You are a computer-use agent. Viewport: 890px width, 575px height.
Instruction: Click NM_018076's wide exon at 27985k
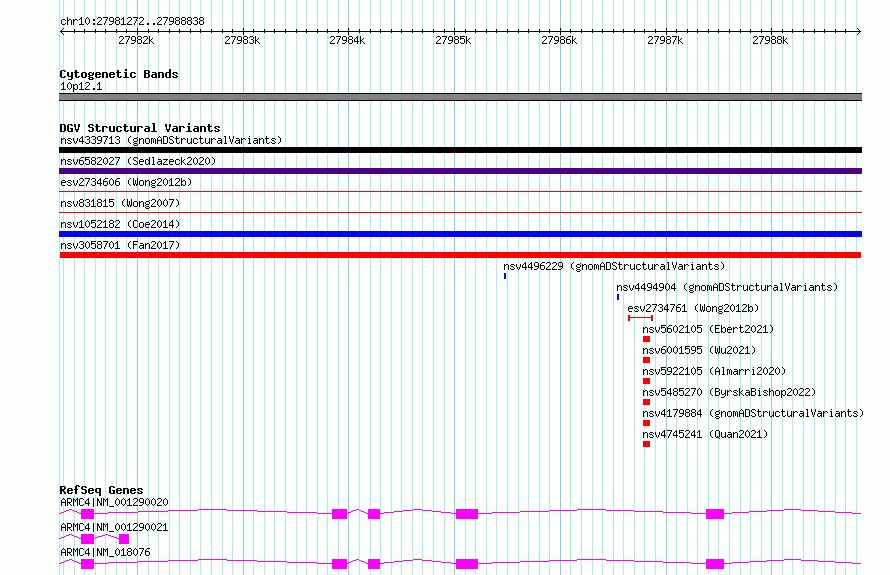click(467, 564)
